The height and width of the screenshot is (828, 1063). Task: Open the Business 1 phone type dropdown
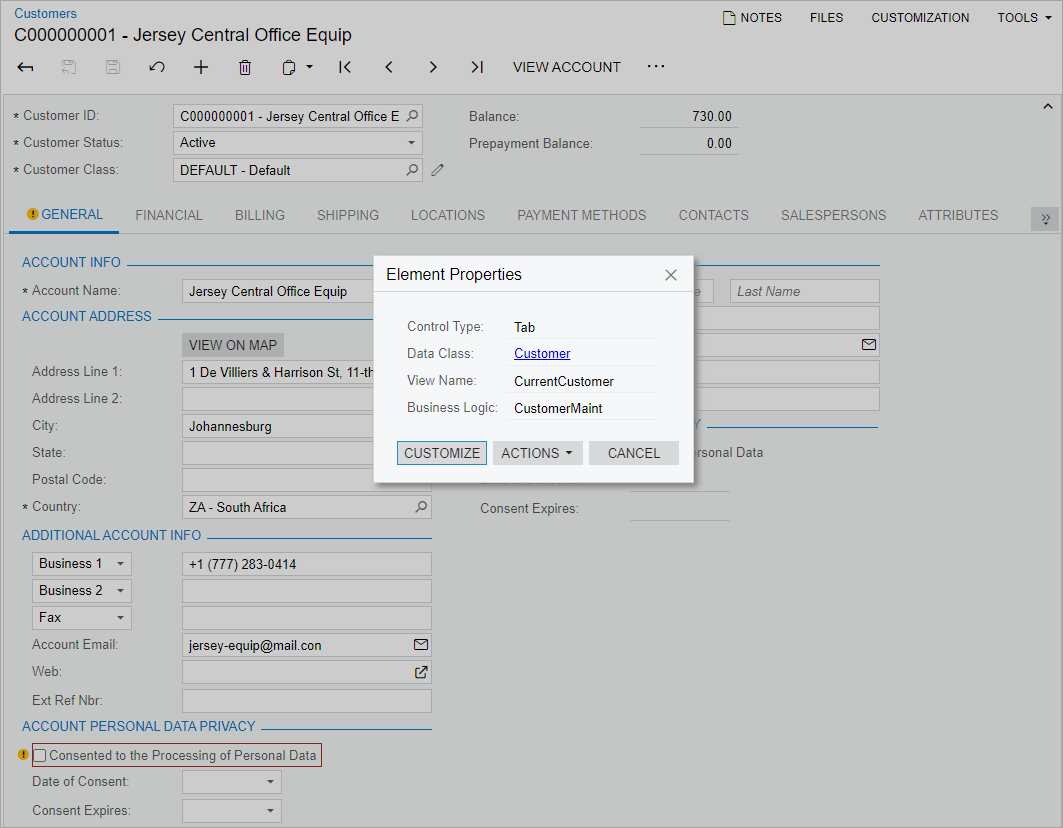pos(120,564)
